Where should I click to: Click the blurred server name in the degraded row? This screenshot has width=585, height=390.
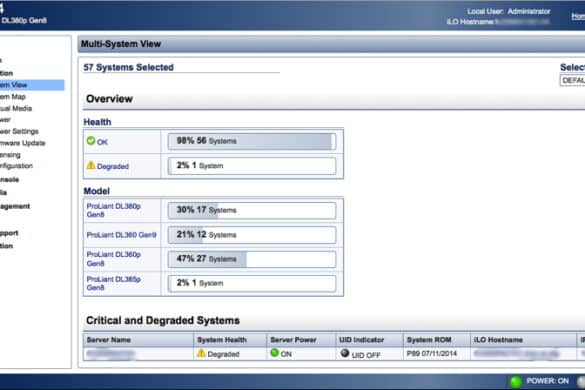[x=111, y=354]
